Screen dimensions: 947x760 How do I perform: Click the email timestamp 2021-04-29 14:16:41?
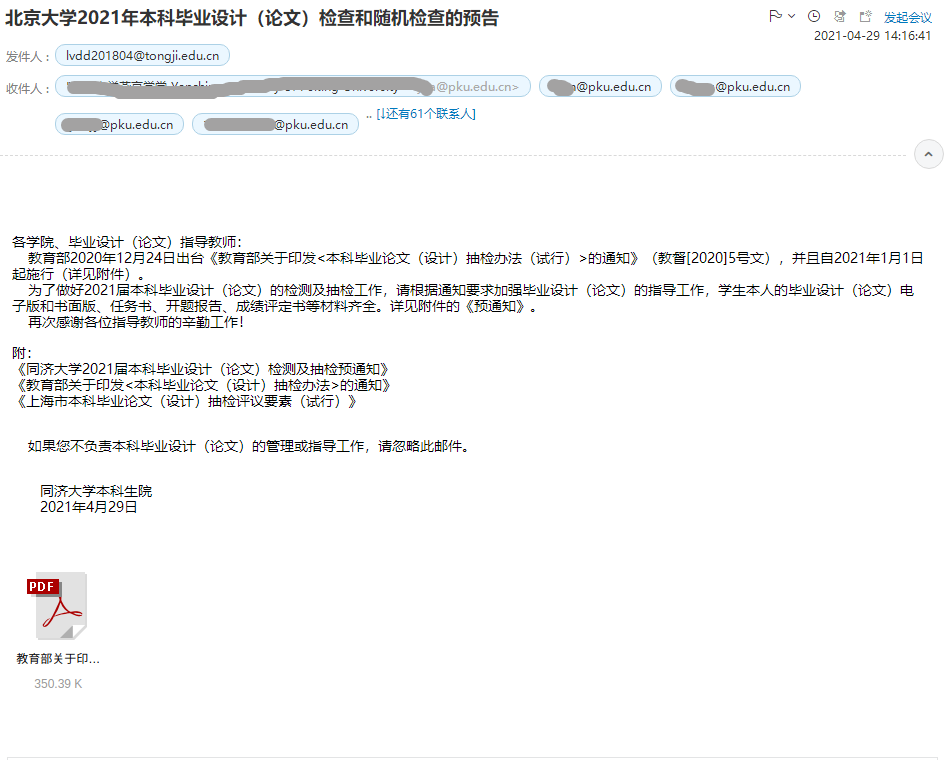pyautogui.click(x=872, y=36)
